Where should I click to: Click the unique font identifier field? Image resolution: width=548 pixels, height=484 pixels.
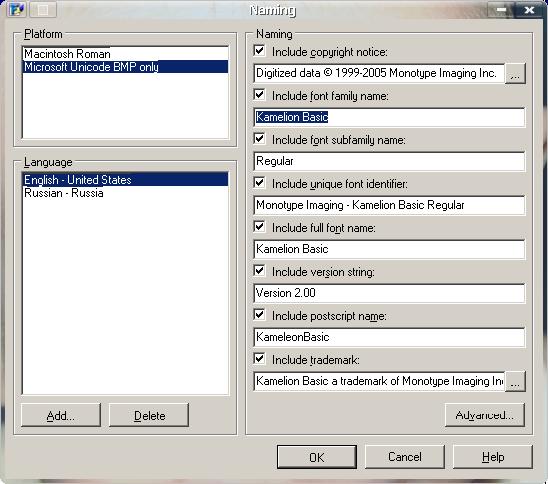[389, 205]
